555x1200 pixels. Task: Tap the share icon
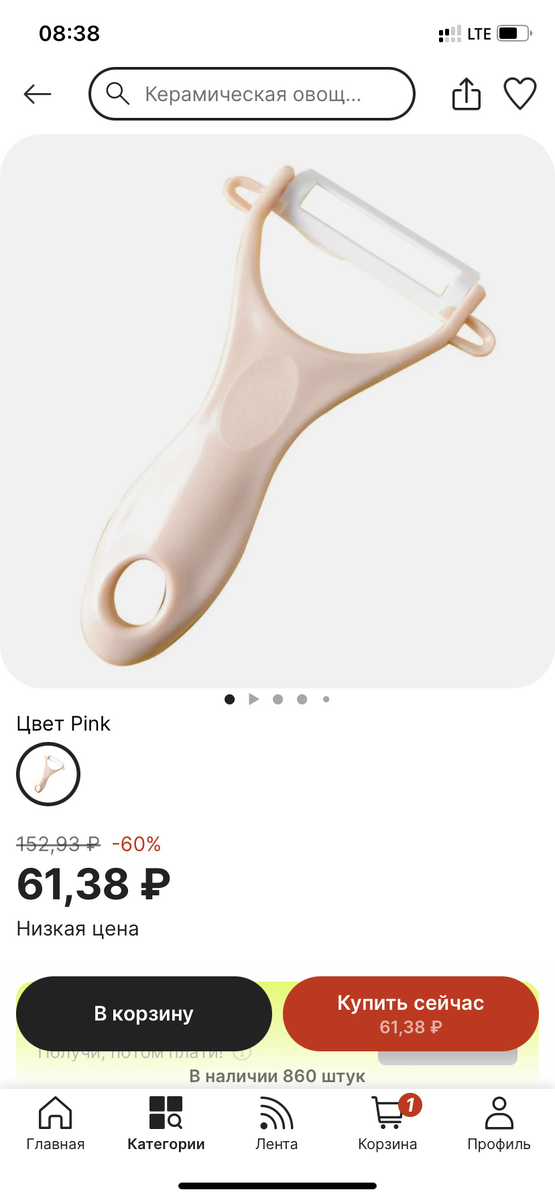tap(467, 94)
